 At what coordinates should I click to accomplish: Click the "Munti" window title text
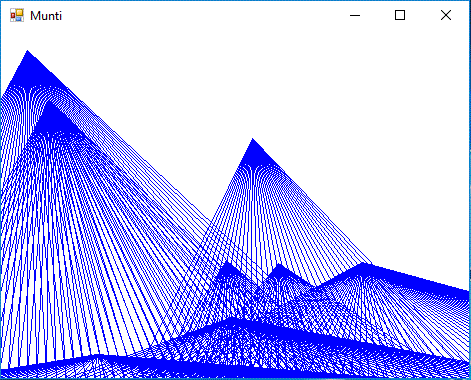tap(46, 16)
